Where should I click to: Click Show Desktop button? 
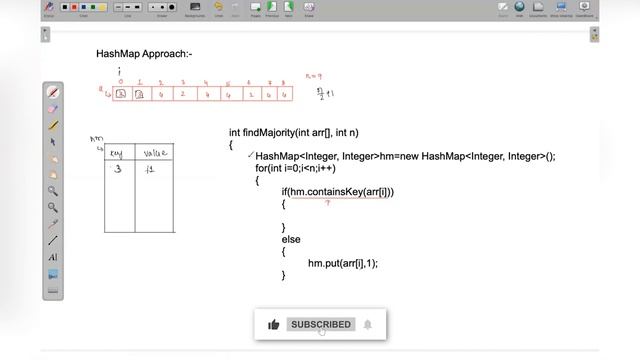coord(561,9)
